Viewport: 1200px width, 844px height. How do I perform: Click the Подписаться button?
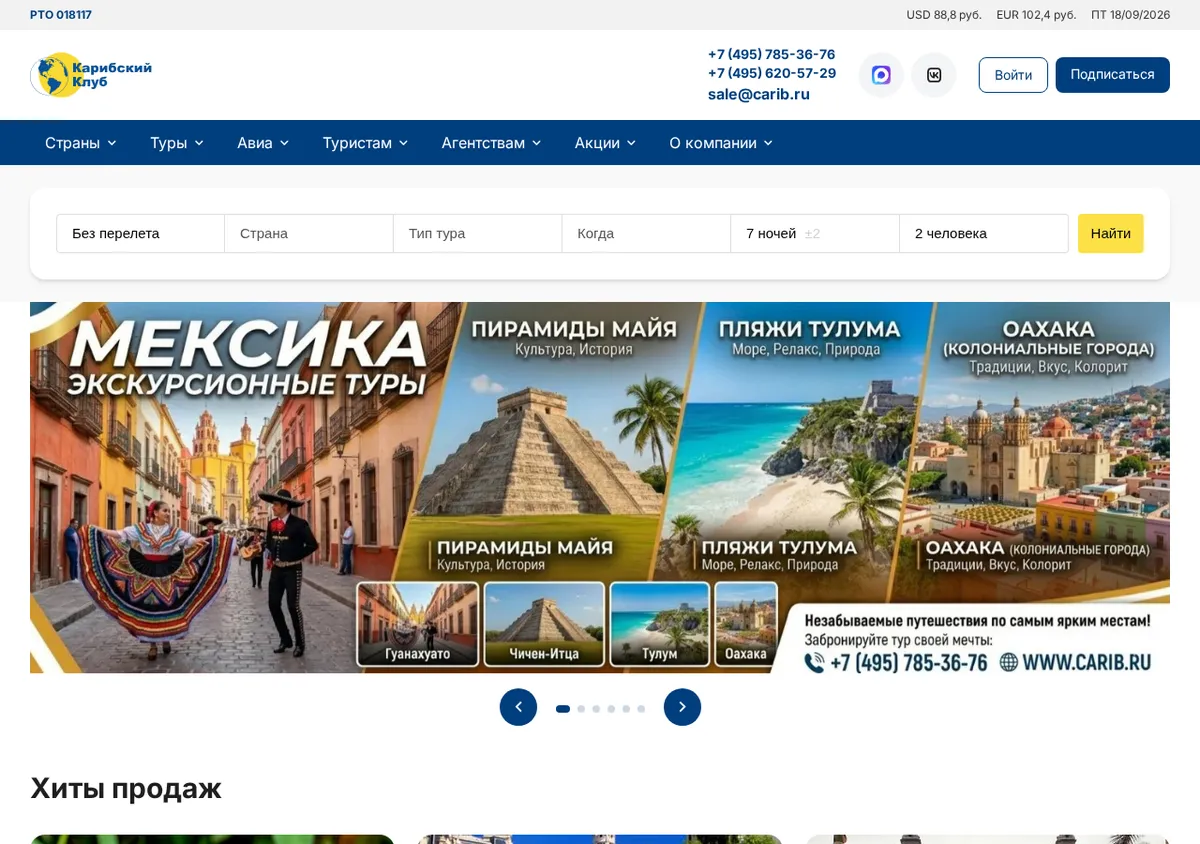1112,75
